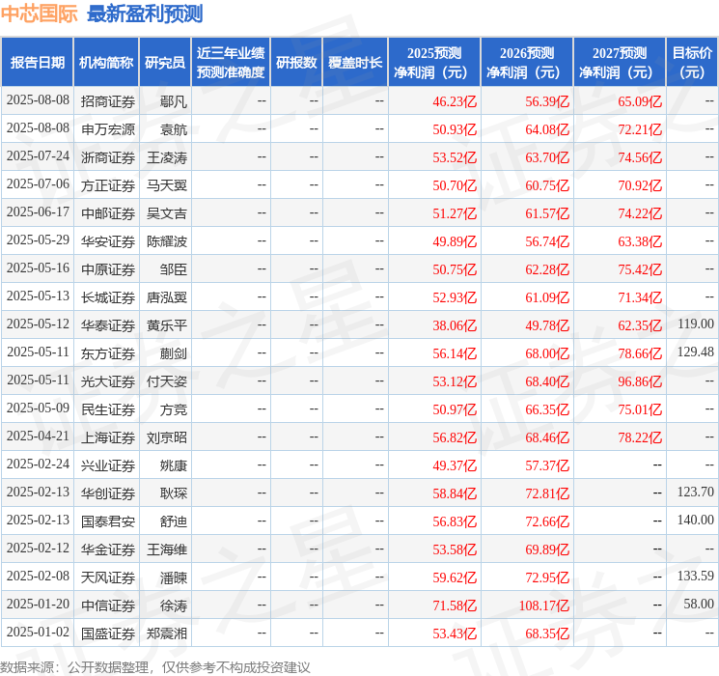The height and width of the screenshot is (676, 719).
Task: Click the 近三年业绩预测准确度 column header
Action: [231, 62]
